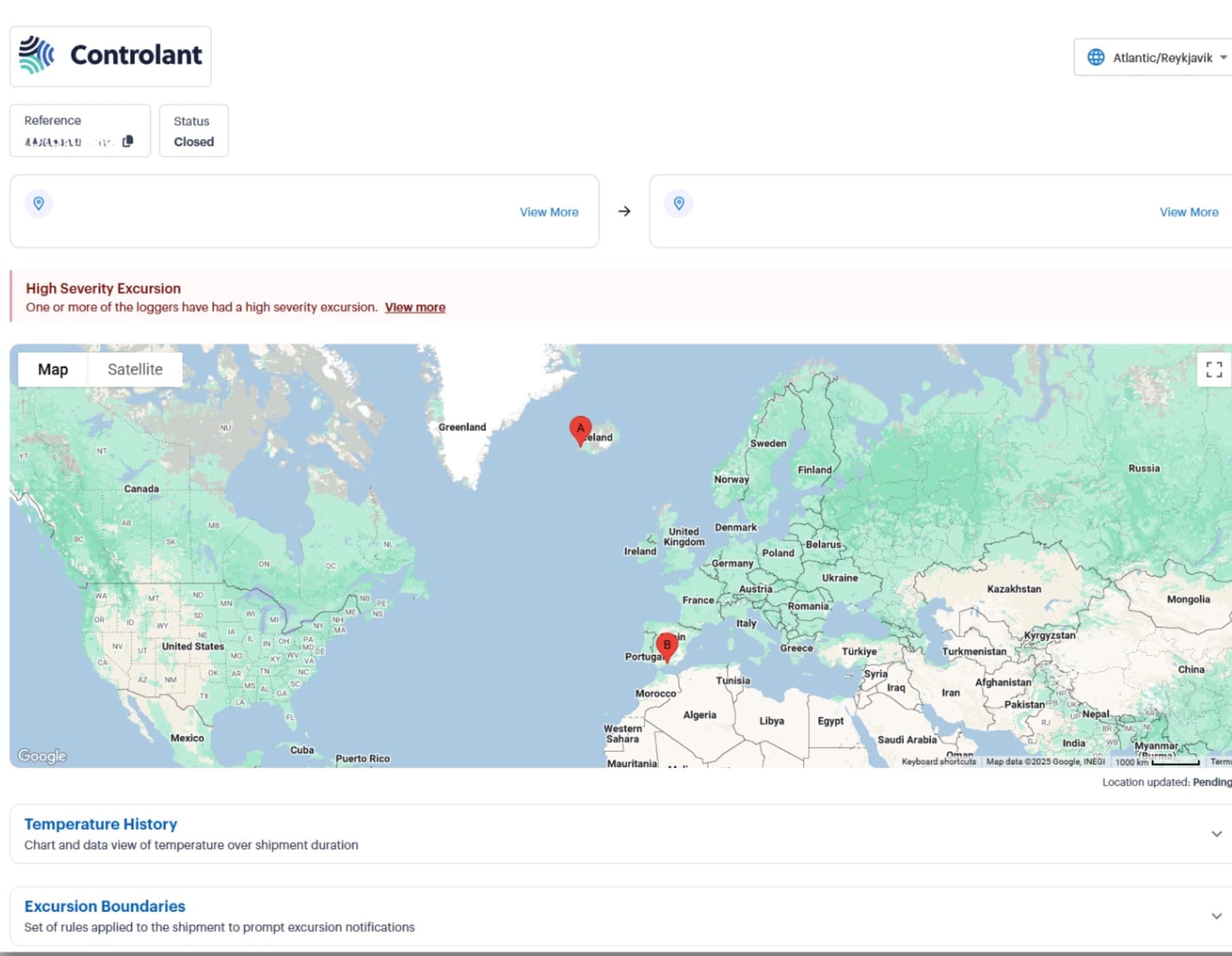Open View More for the destination location
The width and height of the screenshot is (1232, 956).
click(1188, 212)
